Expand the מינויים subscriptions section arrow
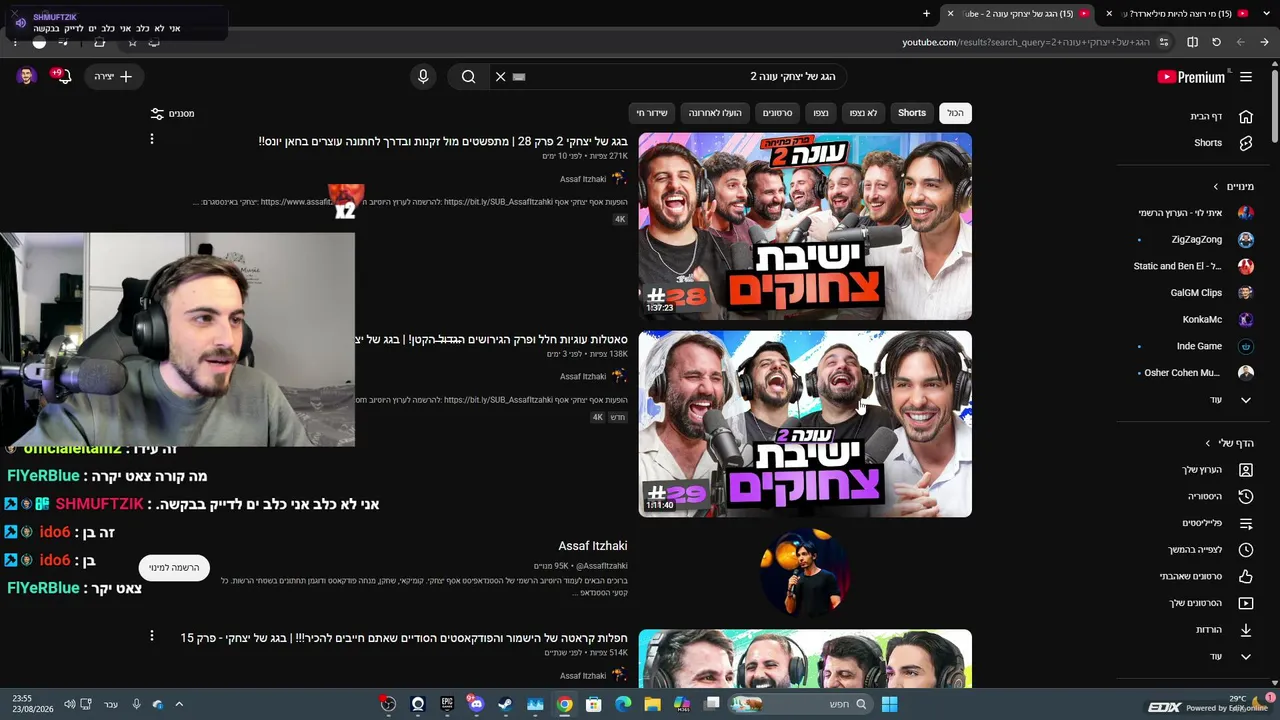Screen dimensions: 1280x720 1216,187
